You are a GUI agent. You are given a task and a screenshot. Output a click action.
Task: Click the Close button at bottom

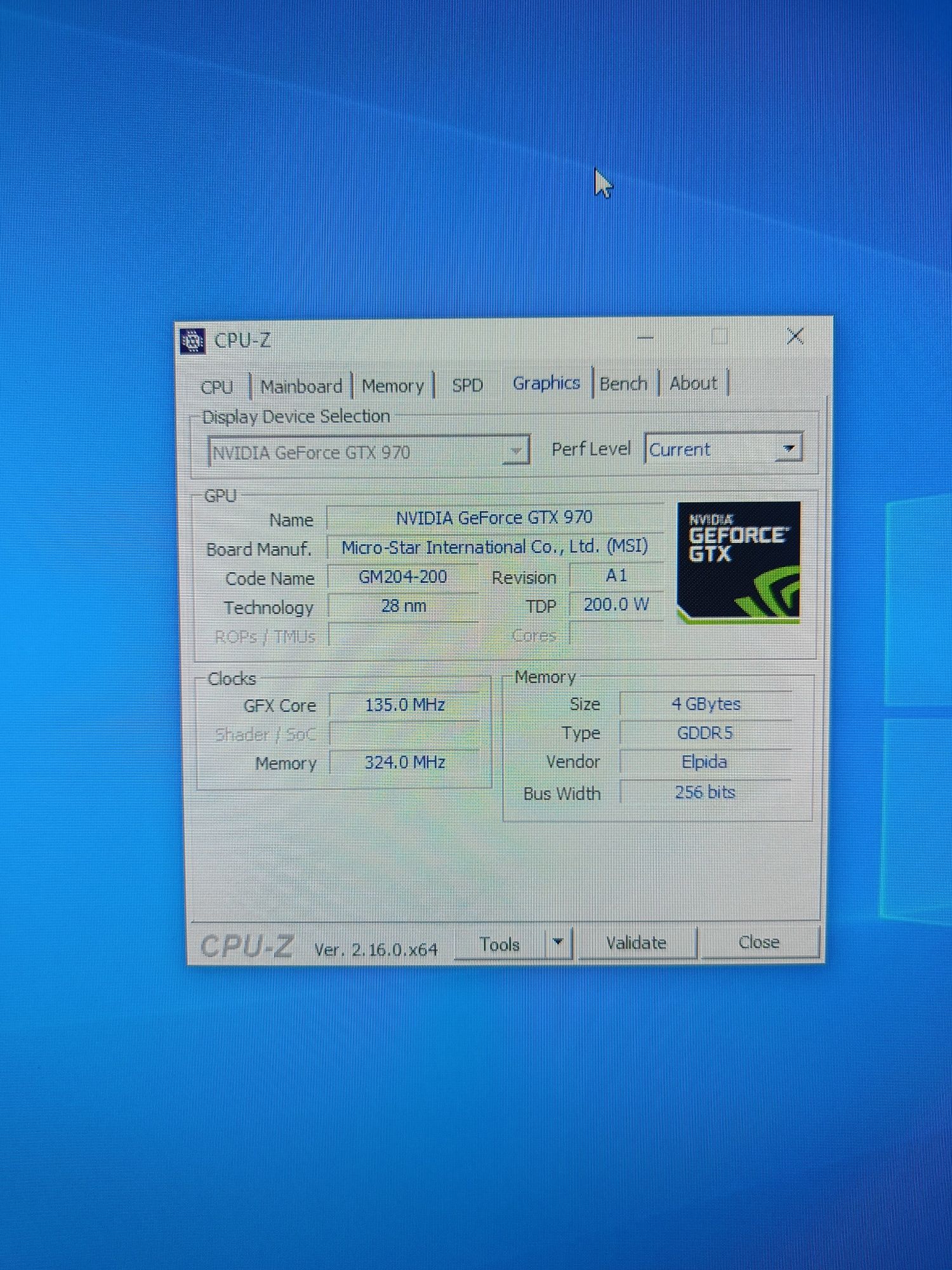coord(759,942)
